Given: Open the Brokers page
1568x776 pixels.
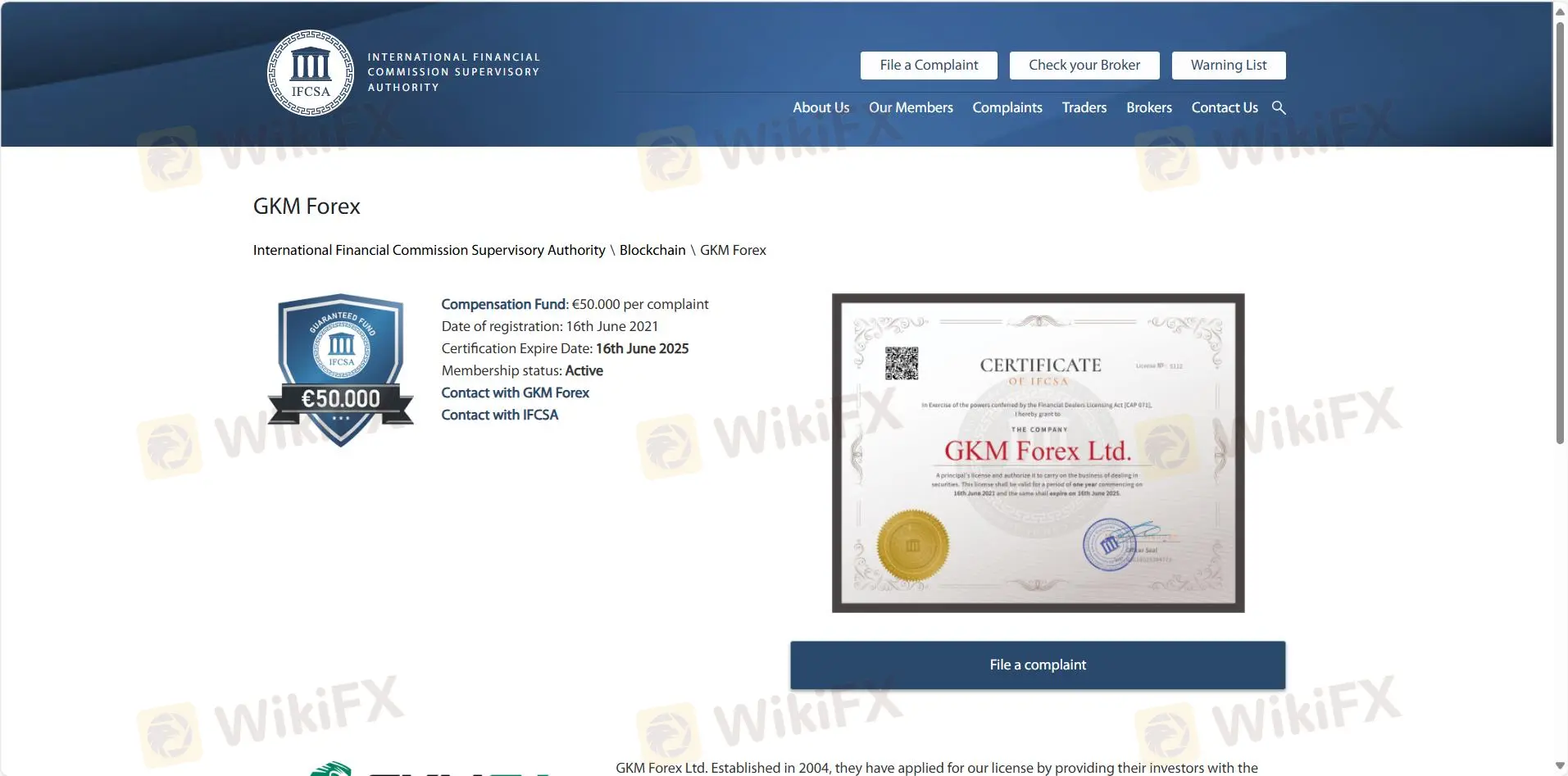Looking at the screenshot, I should click(x=1149, y=107).
